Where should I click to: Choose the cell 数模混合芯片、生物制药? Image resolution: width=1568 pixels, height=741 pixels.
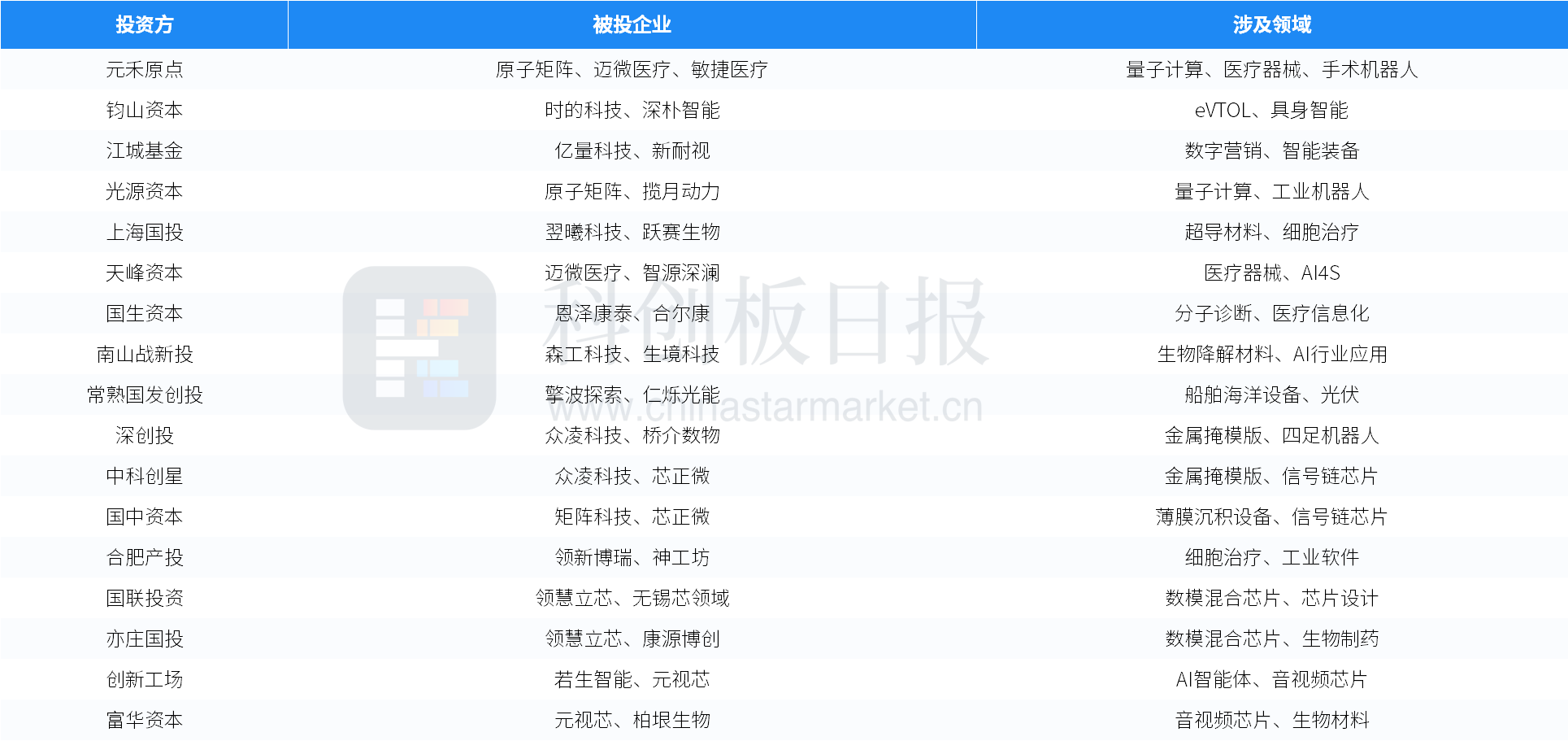1272,639
